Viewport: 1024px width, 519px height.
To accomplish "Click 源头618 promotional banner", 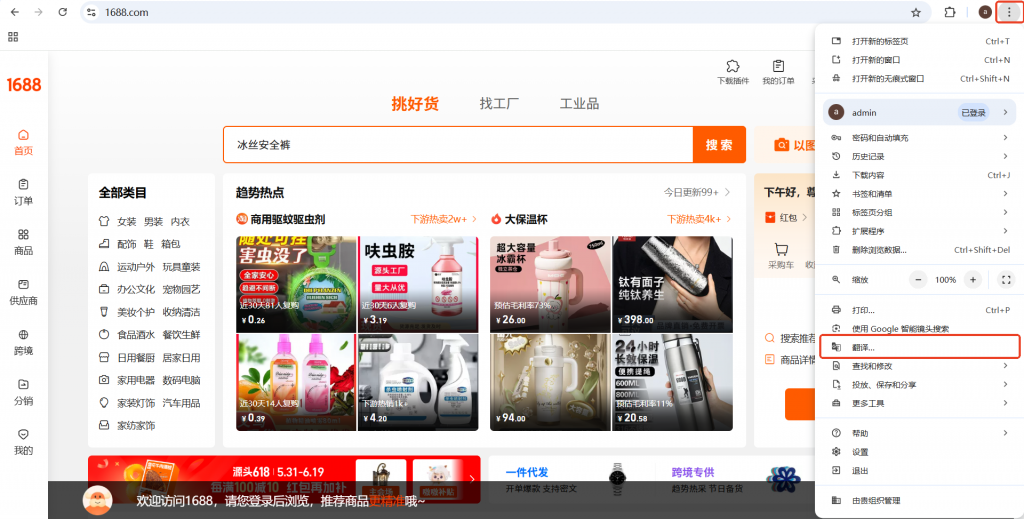I will [x=284, y=480].
